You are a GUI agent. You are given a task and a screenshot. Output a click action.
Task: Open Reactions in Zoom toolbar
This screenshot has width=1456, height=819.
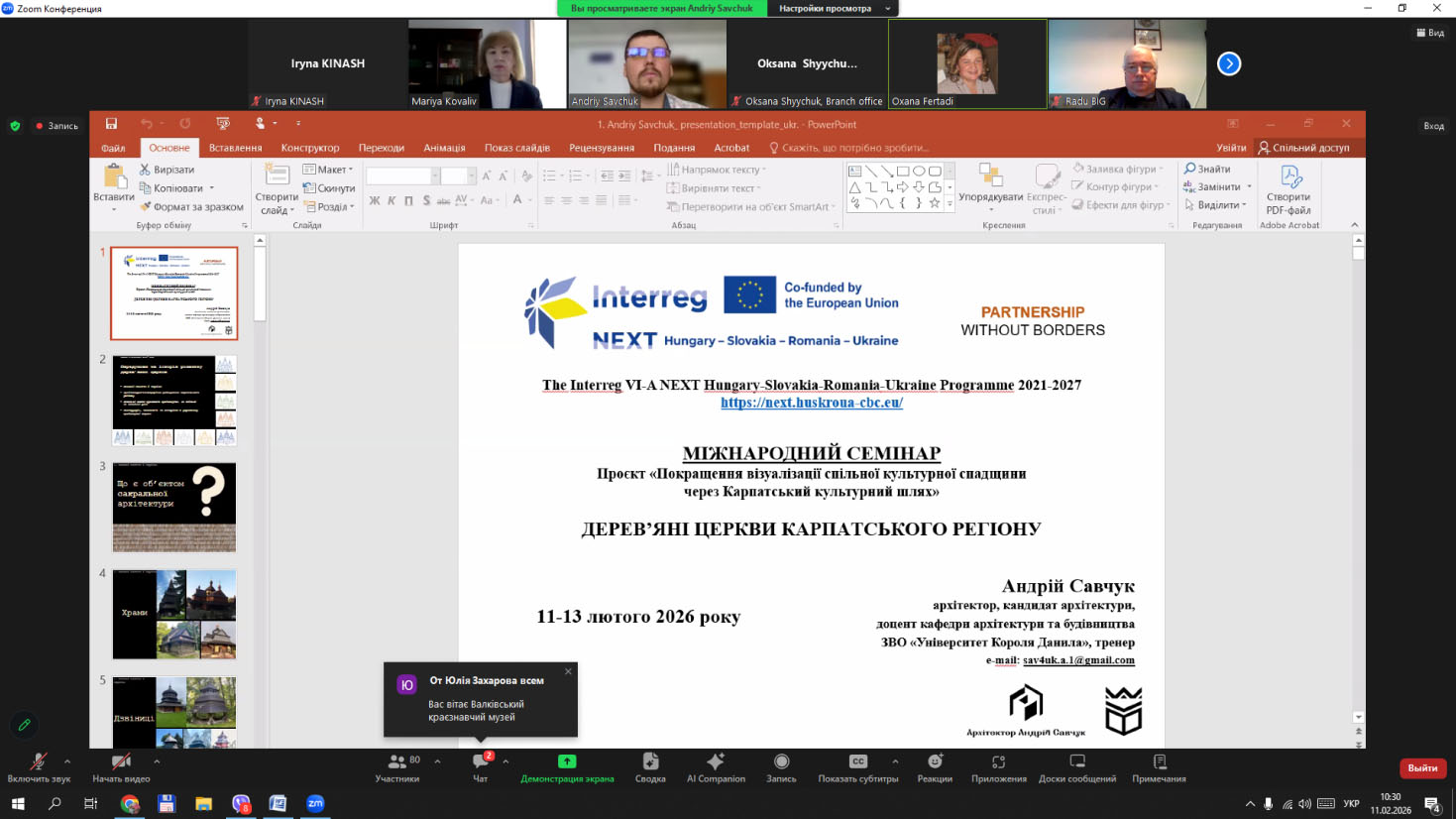[x=934, y=765]
